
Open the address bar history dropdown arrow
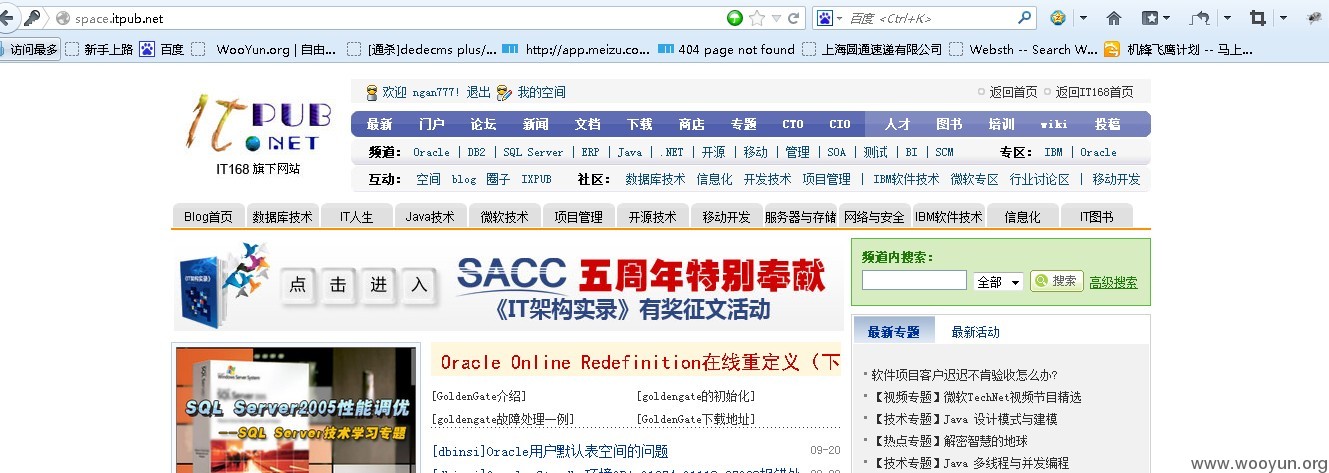click(x=775, y=18)
